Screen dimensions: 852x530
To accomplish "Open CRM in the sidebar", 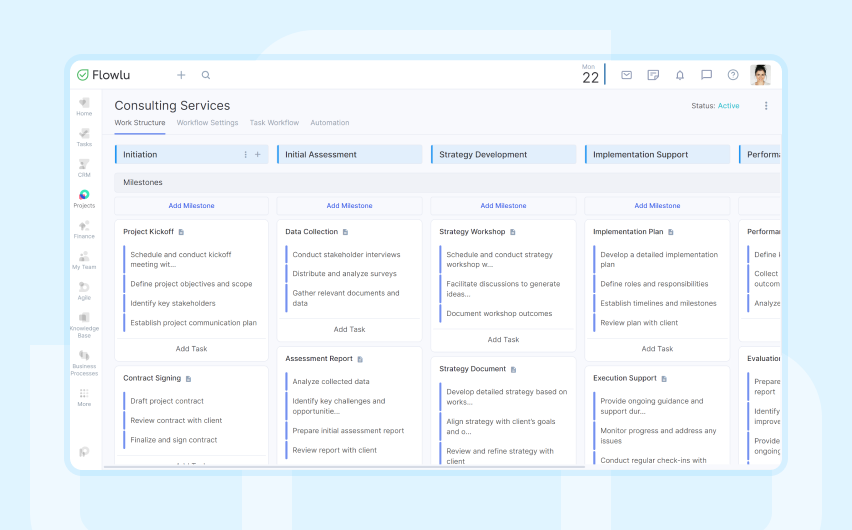I will tap(84, 168).
